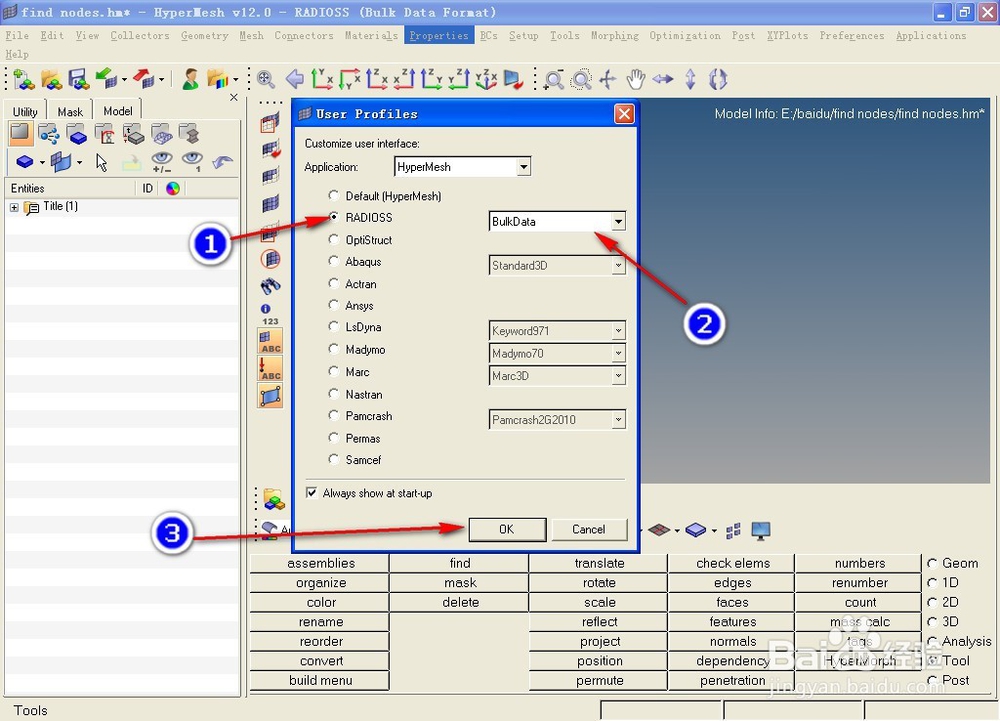Open the check elems panel
This screenshot has width=1000, height=721.
click(732, 563)
